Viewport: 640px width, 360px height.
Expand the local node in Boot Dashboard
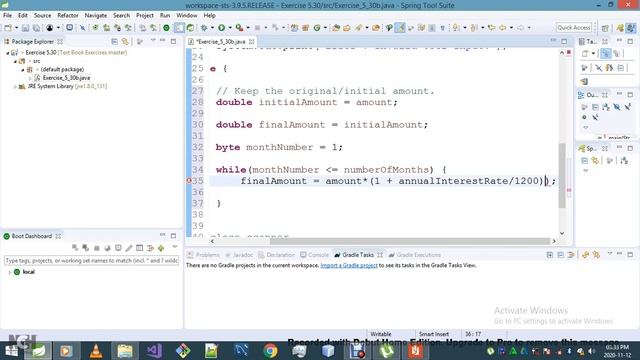[9, 272]
